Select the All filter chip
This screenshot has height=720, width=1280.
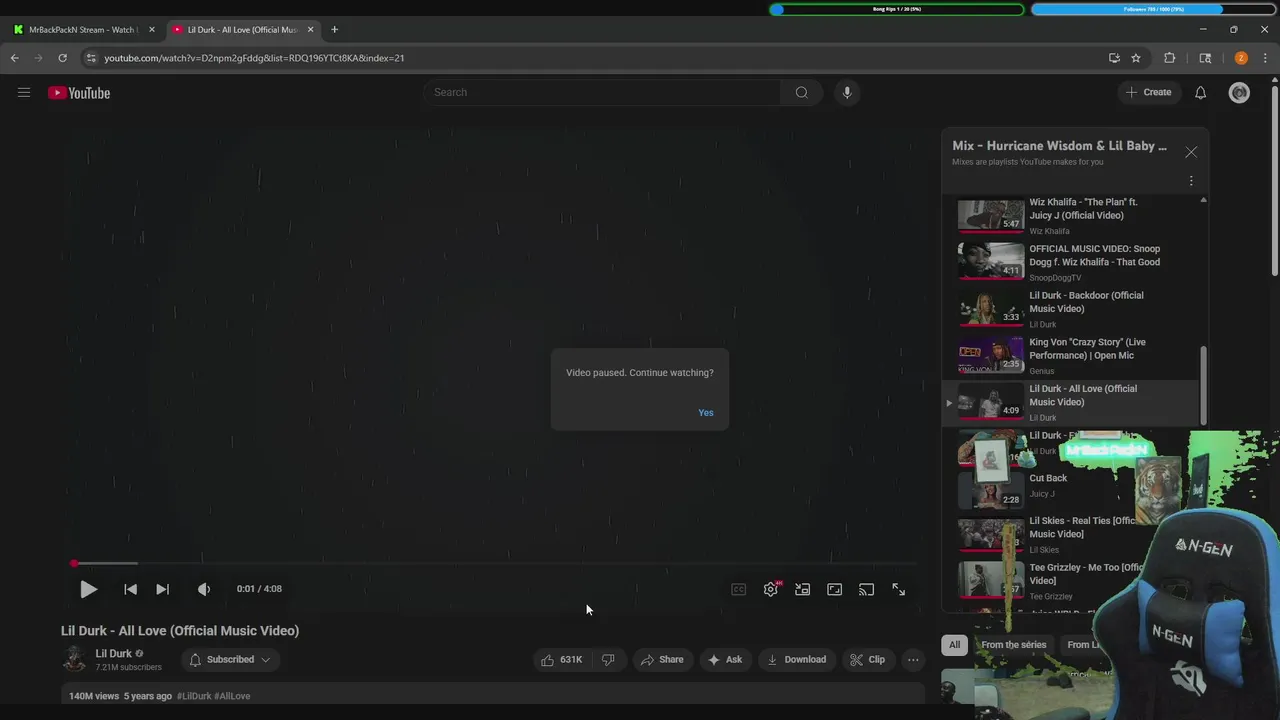click(x=954, y=645)
